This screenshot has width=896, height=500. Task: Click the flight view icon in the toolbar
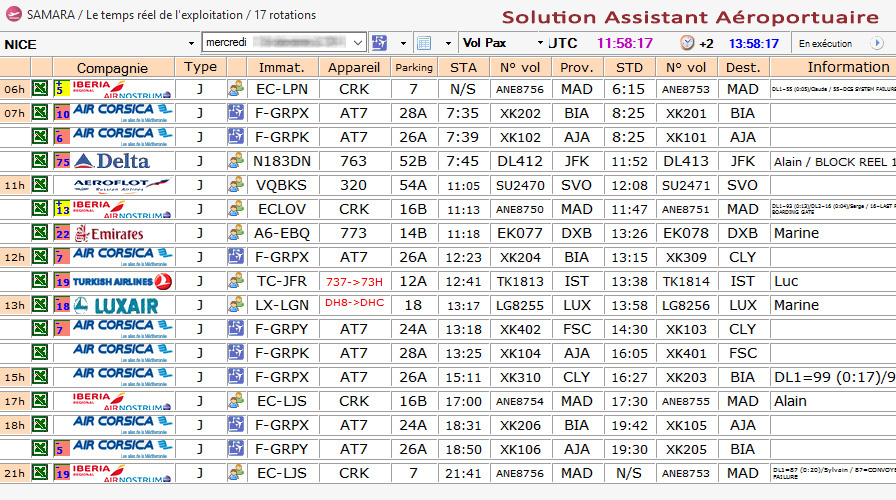[379, 43]
